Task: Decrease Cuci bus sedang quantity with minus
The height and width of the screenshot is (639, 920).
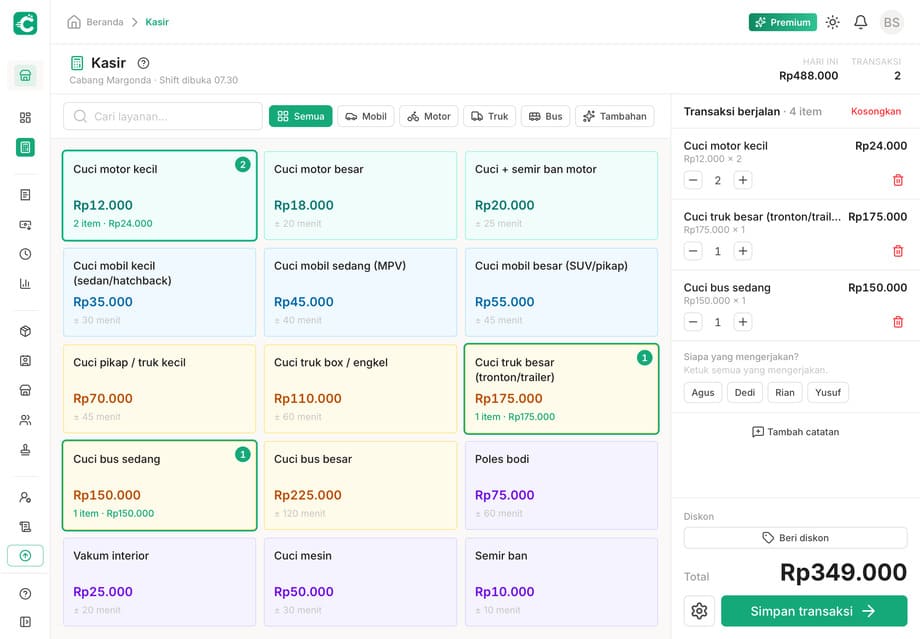Action: (x=693, y=322)
